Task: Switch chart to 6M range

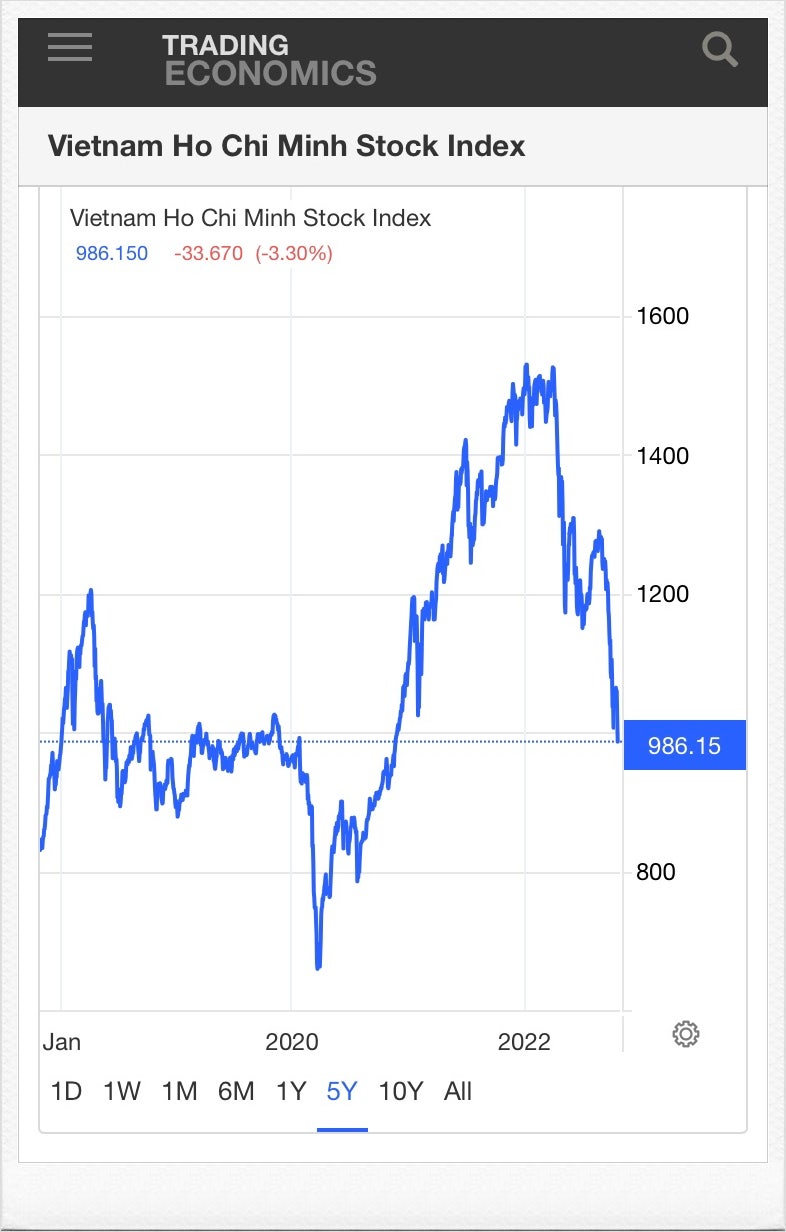Action: click(236, 1091)
